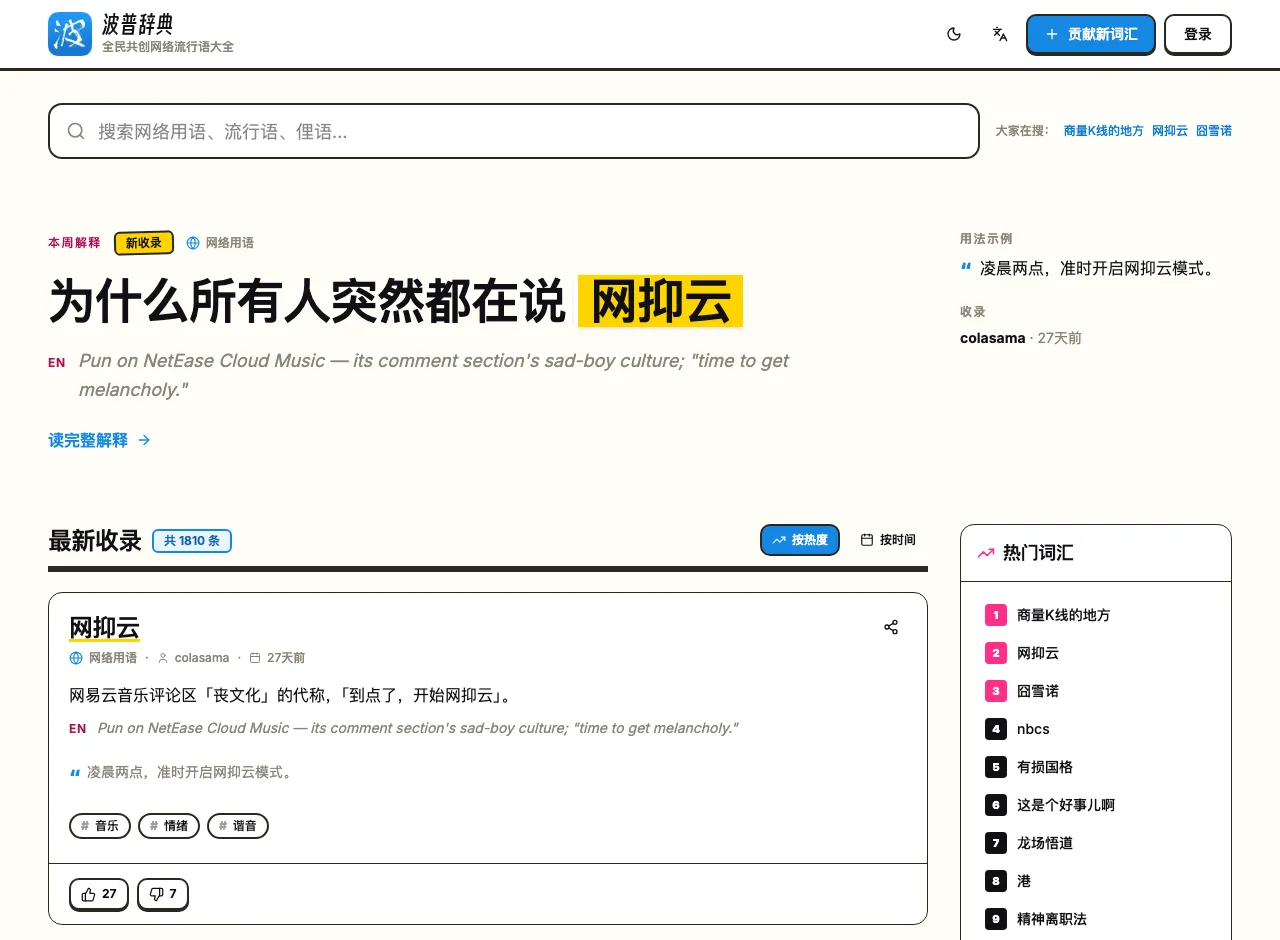Open the 网抑云 entry card title

click(x=105, y=628)
